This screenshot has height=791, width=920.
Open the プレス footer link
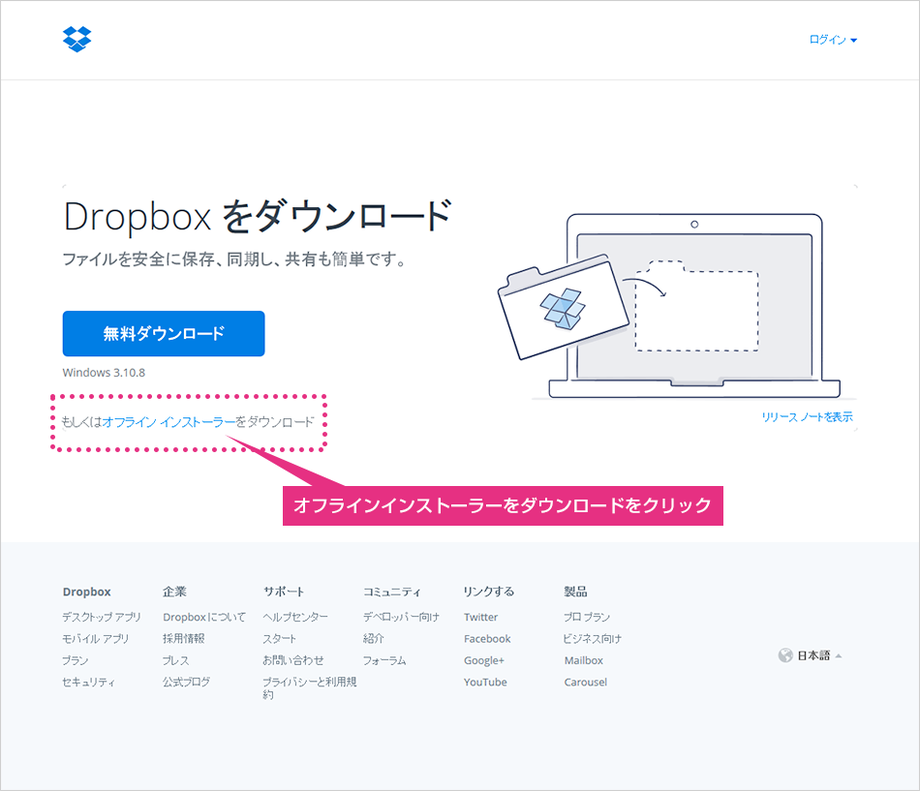(176, 660)
